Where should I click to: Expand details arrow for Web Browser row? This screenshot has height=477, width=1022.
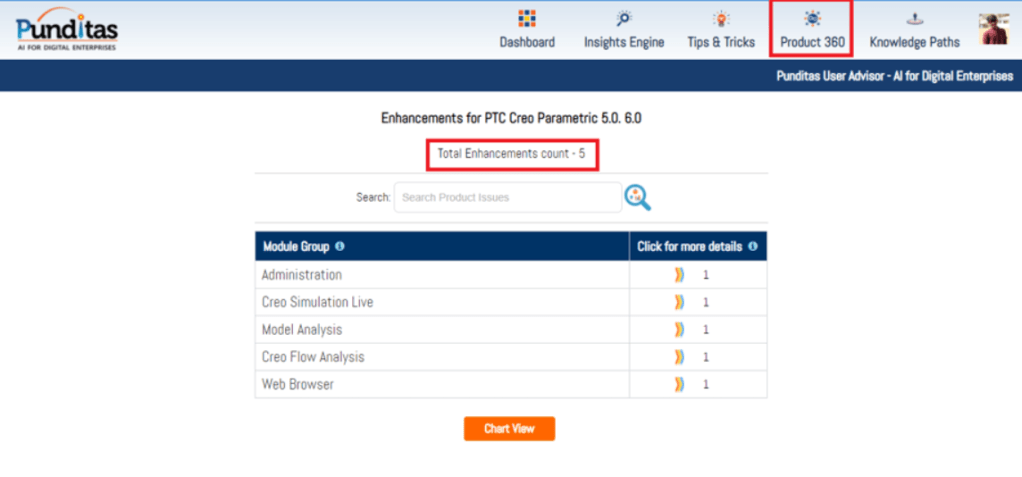[x=680, y=384]
